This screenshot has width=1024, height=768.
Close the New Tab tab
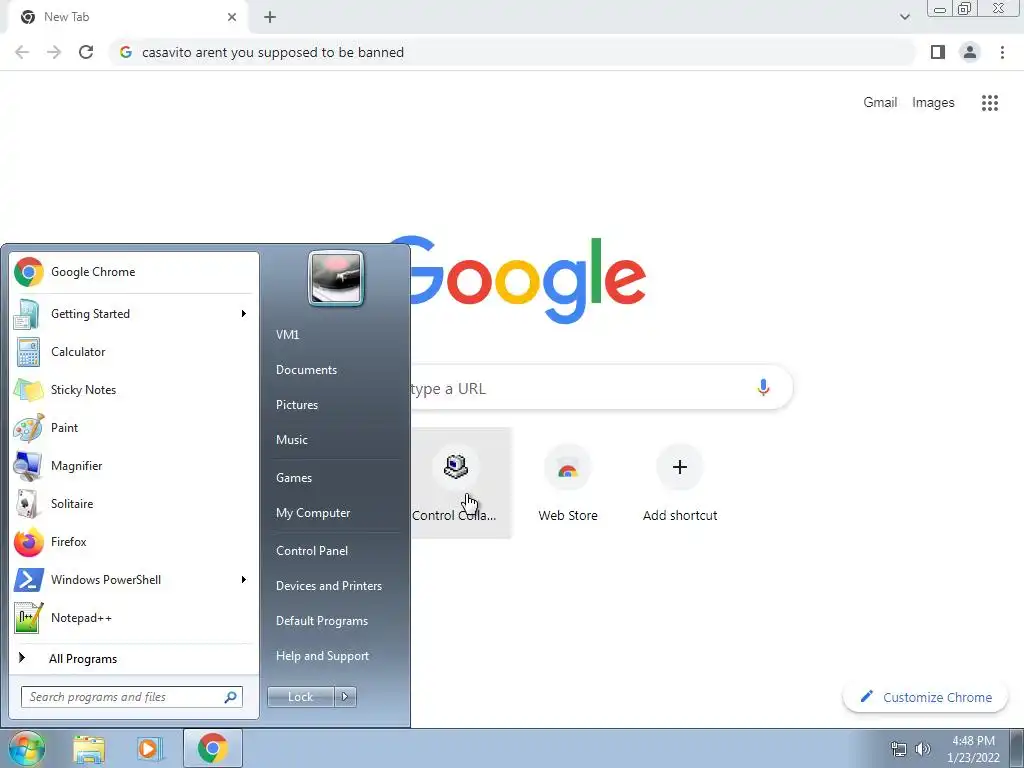click(232, 17)
